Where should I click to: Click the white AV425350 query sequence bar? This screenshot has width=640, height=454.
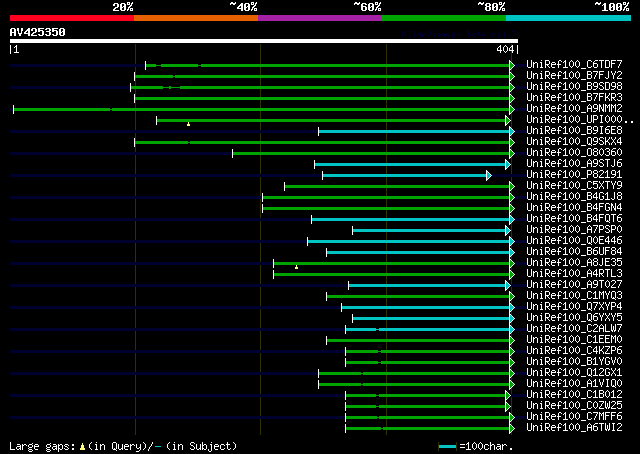click(x=264, y=41)
